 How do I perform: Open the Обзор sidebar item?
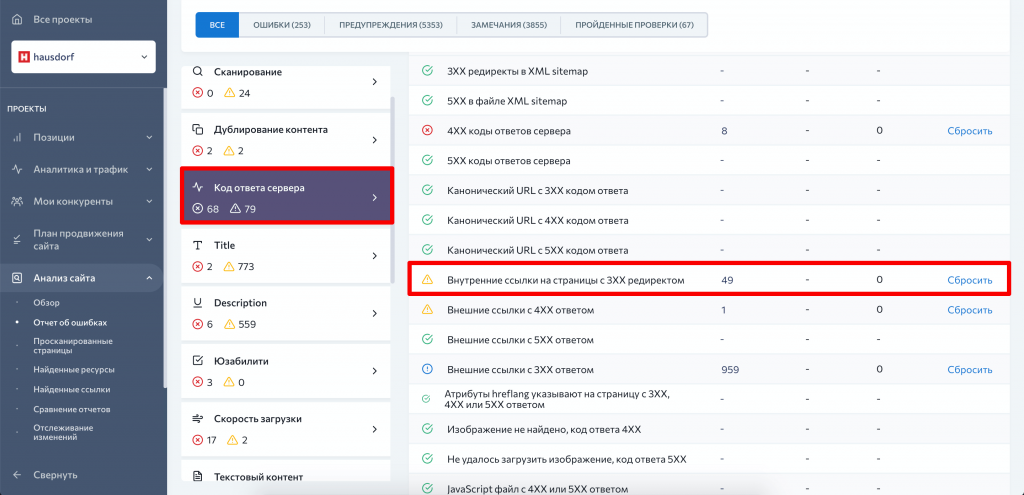tap(47, 303)
